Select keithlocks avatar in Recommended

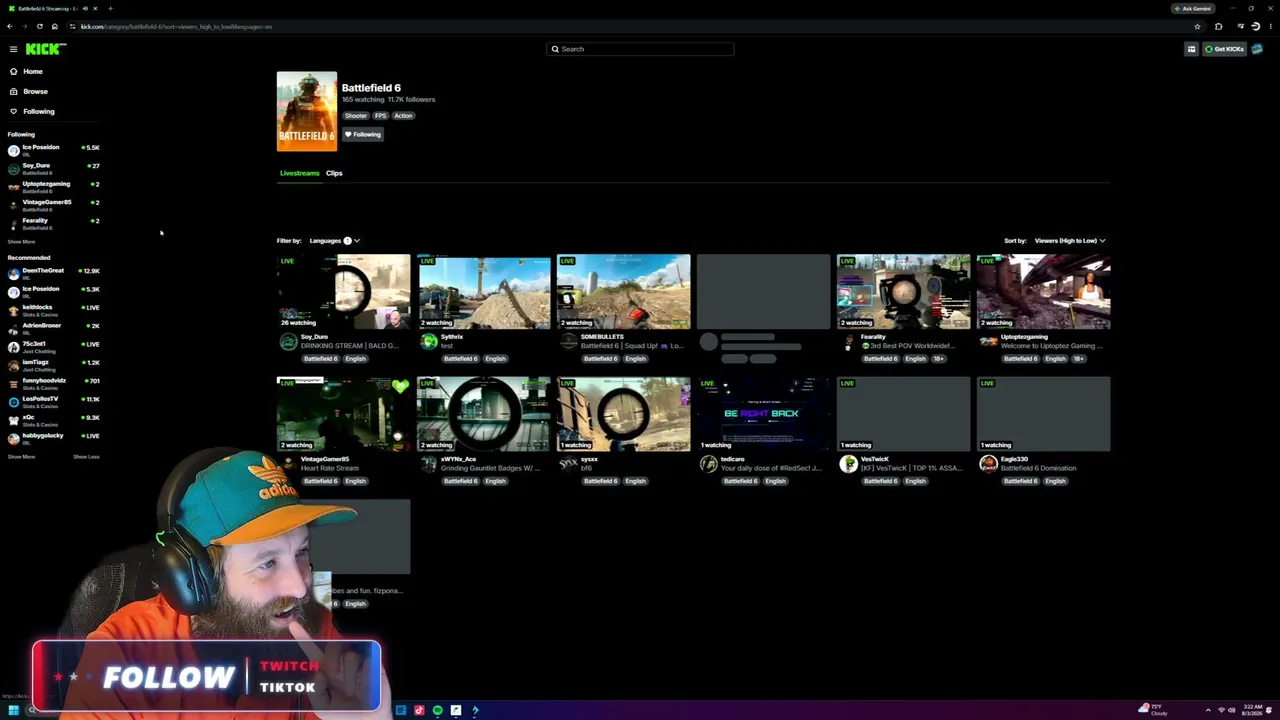click(13, 309)
